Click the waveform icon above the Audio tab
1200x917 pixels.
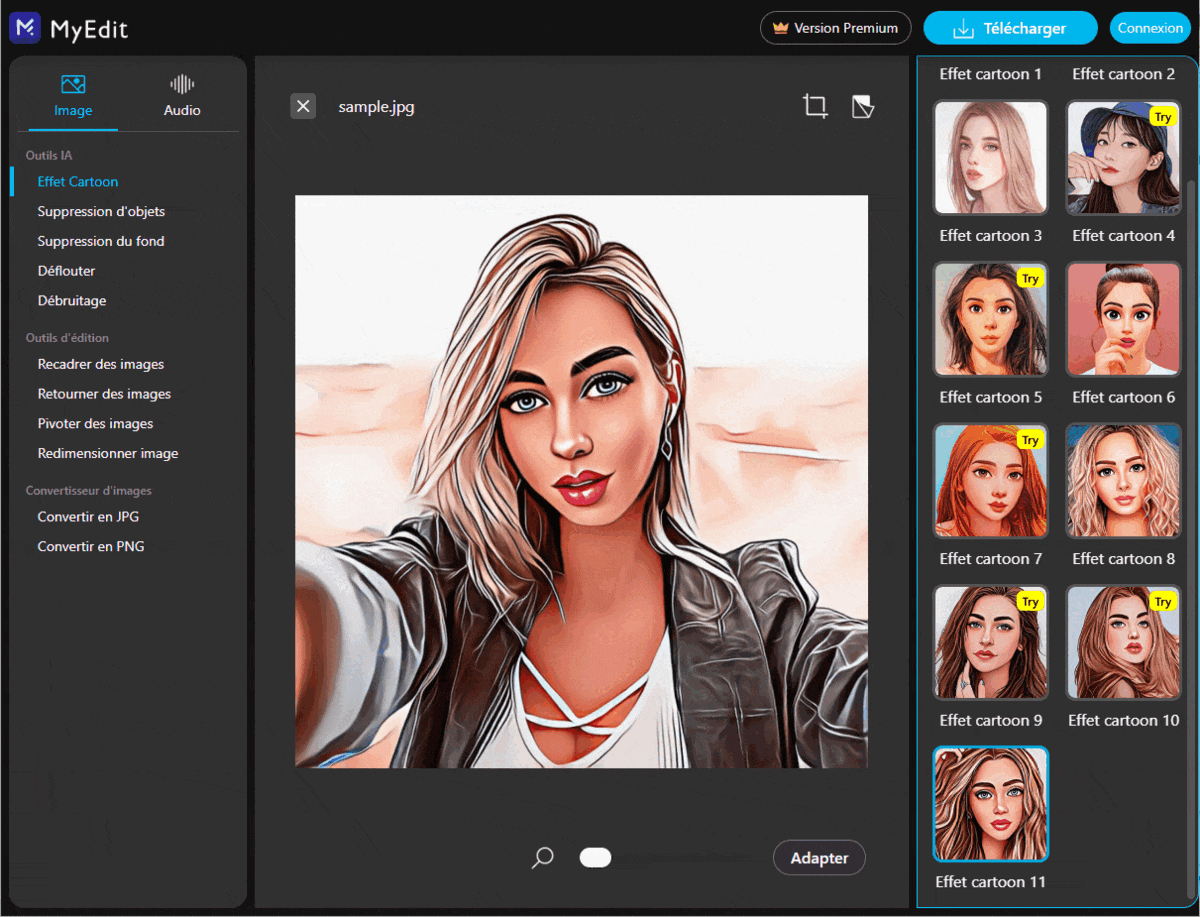[x=181, y=85]
